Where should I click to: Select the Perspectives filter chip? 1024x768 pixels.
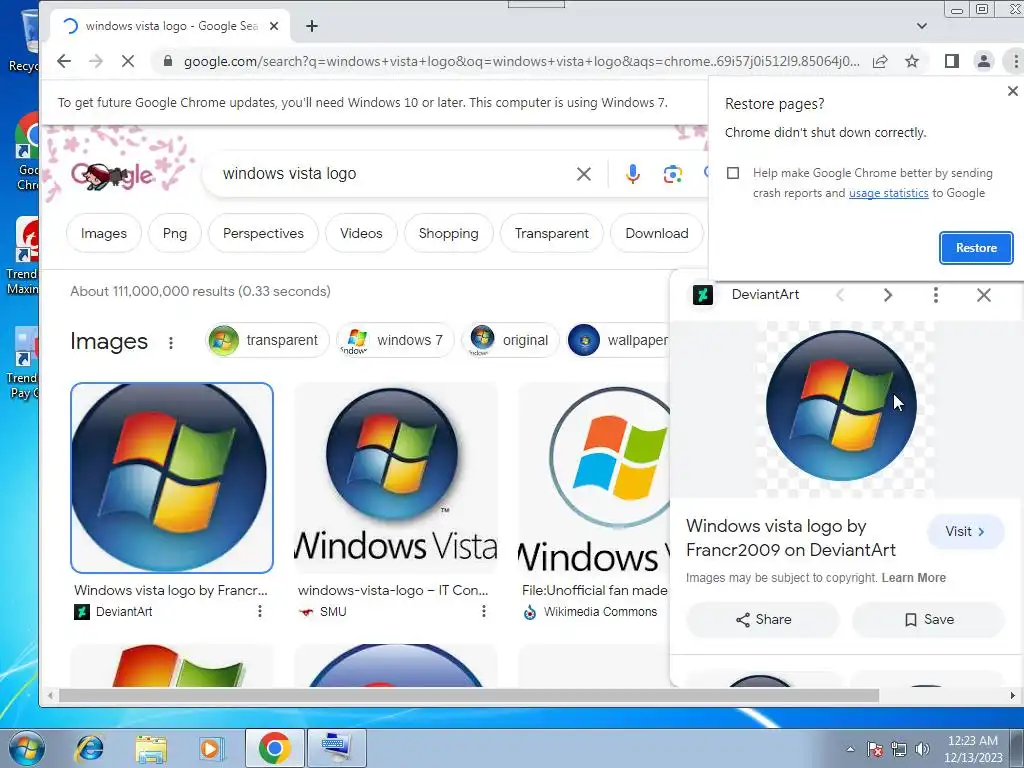pyautogui.click(x=263, y=233)
